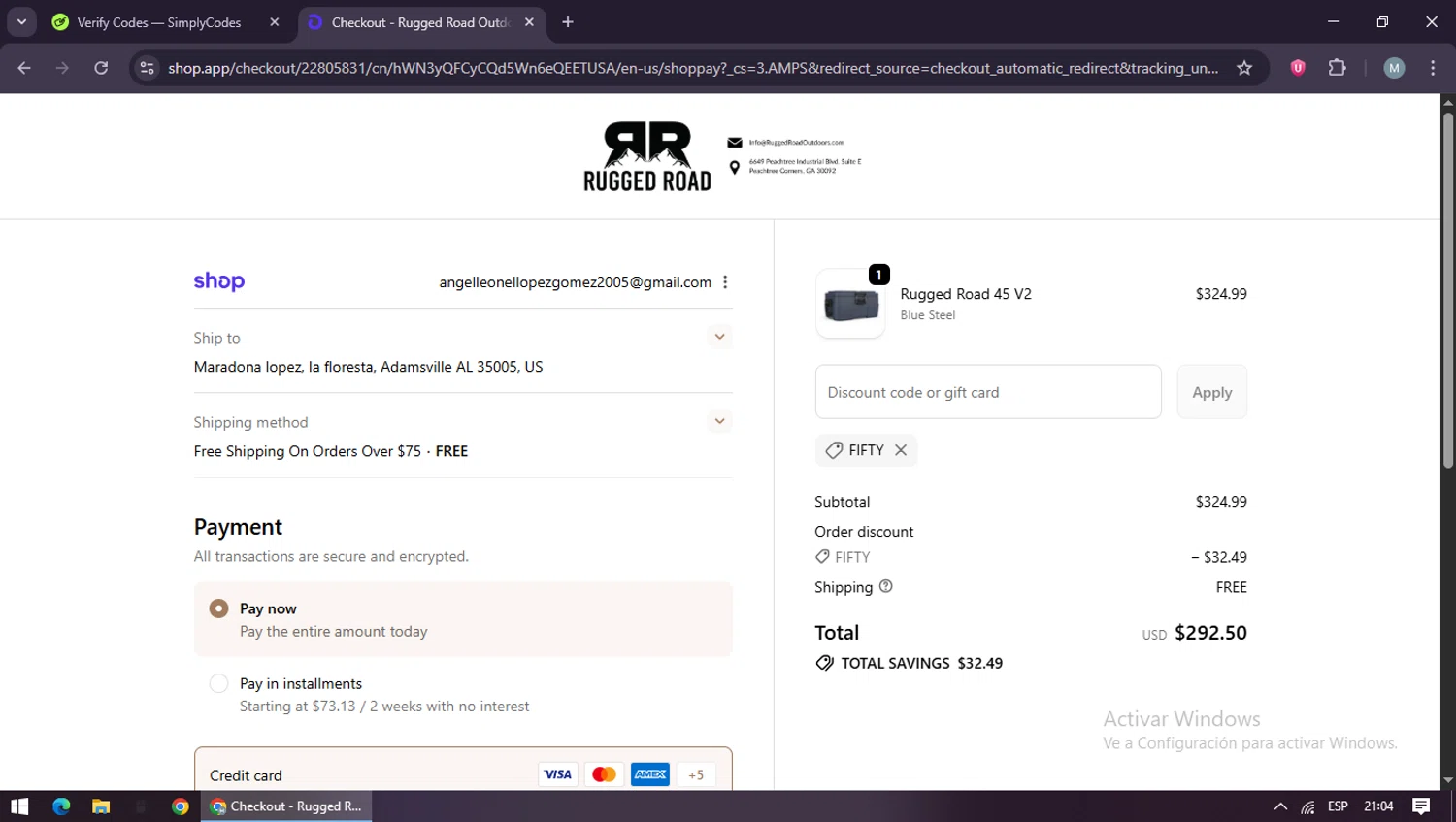Click the Apply discount button
Image resolution: width=1456 pixels, height=822 pixels.
1211,392
